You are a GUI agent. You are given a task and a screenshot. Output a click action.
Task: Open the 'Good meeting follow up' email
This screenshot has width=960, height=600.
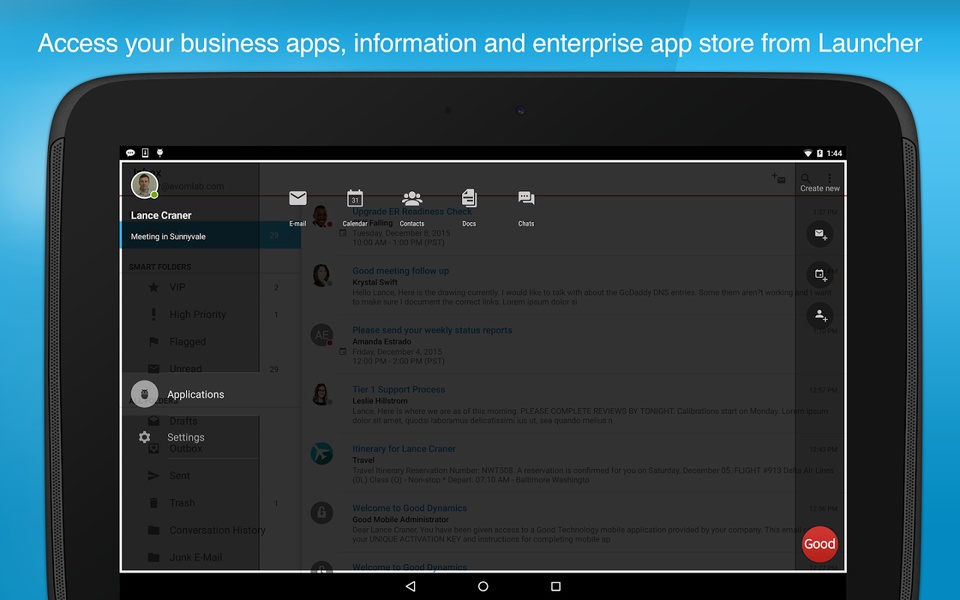pyautogui.click(x=572, y=285)
